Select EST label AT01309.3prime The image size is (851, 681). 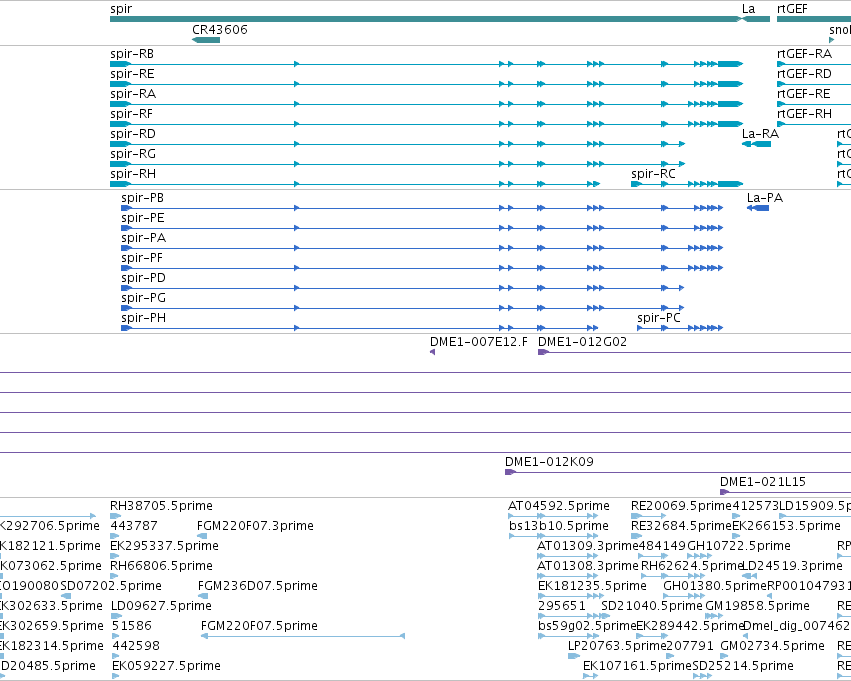[588, 546]
